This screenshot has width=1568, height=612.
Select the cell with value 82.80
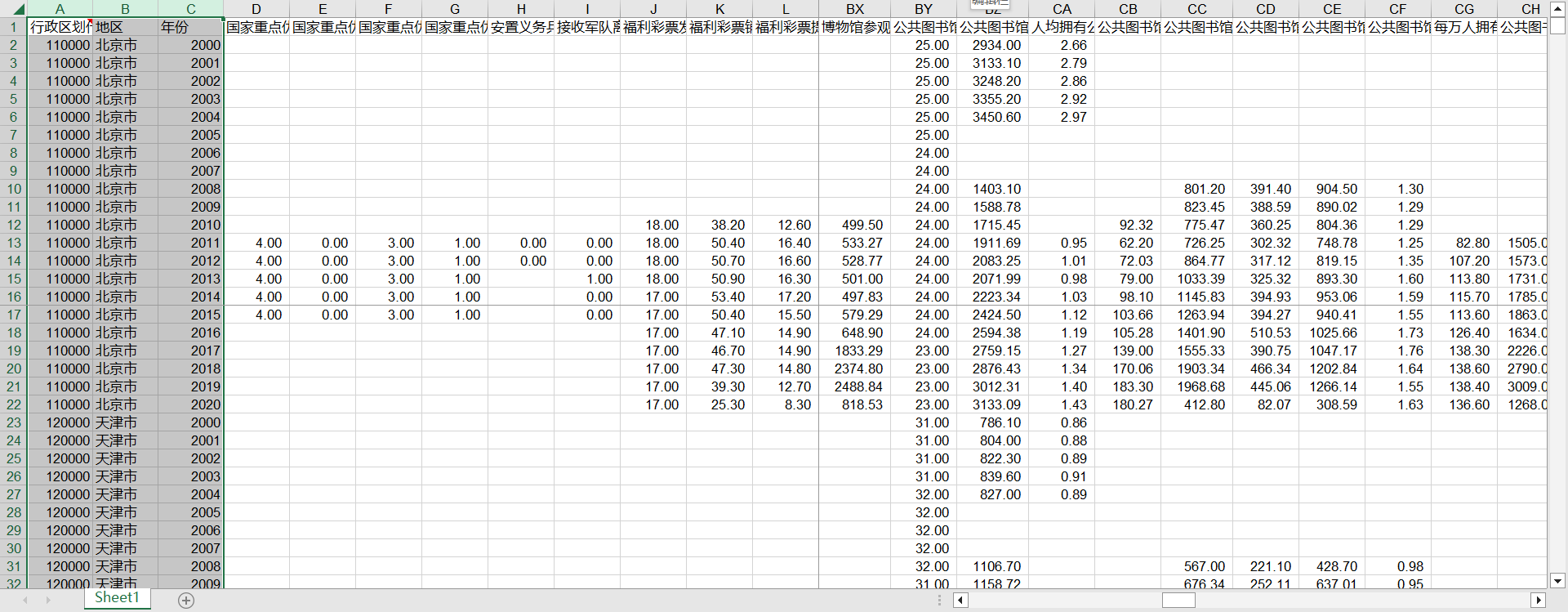tap(1464, 243)
